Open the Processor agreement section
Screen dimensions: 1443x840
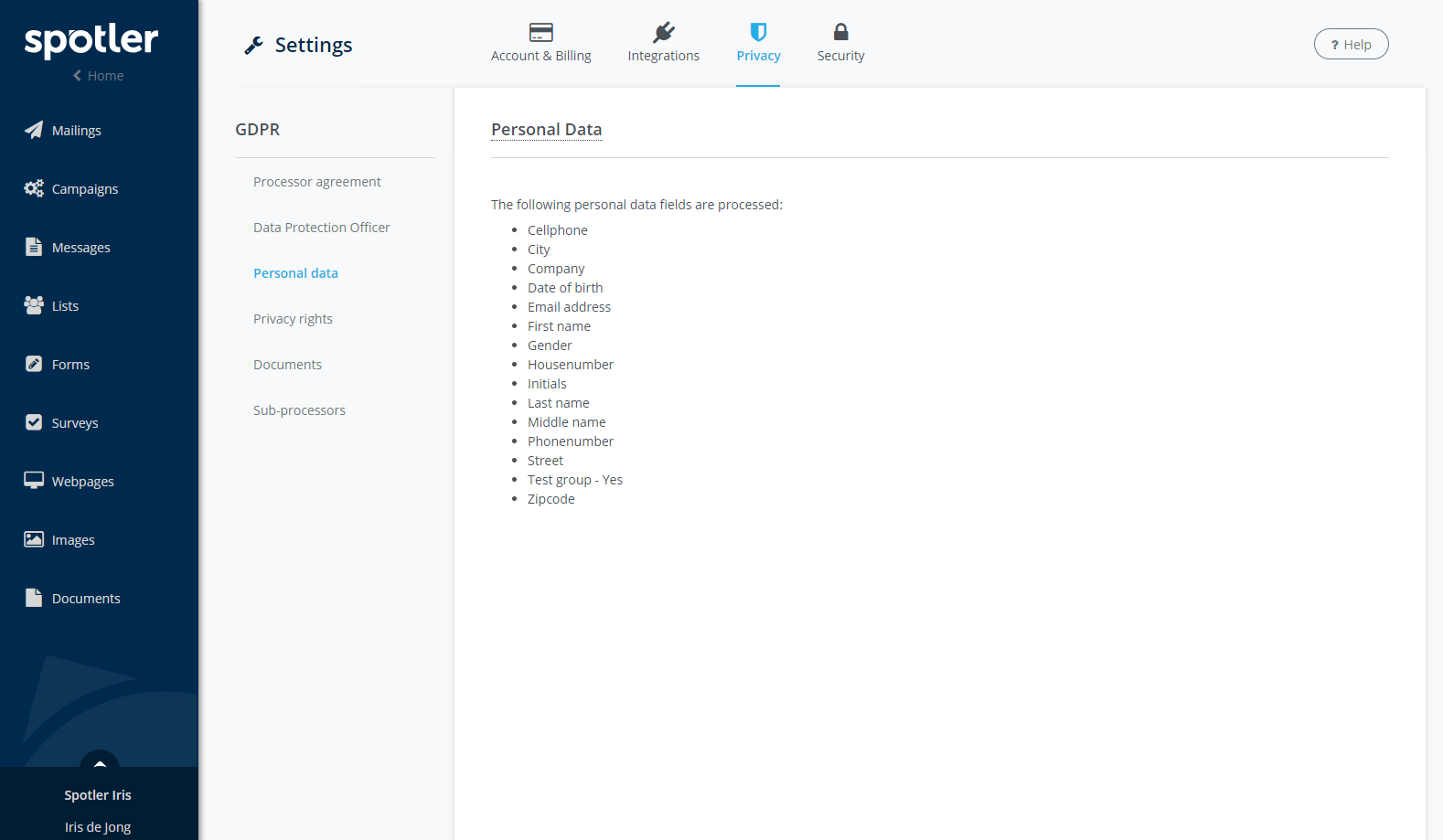coord(316,182)
